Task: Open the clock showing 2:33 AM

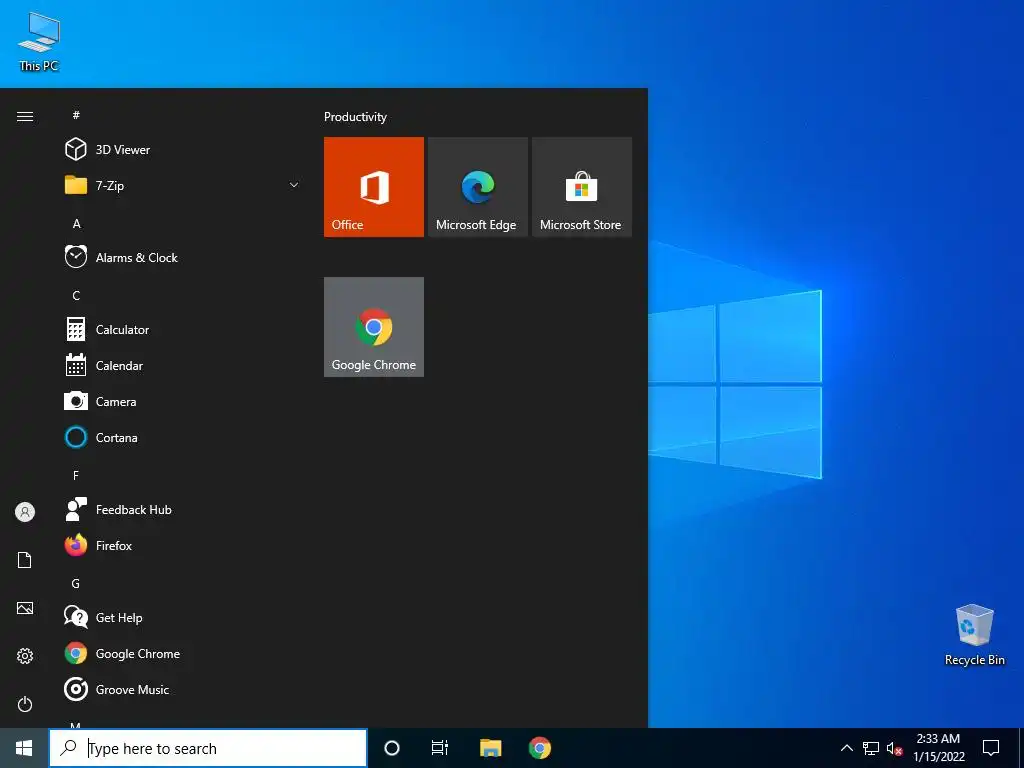Action: click(x=938, y=748)
